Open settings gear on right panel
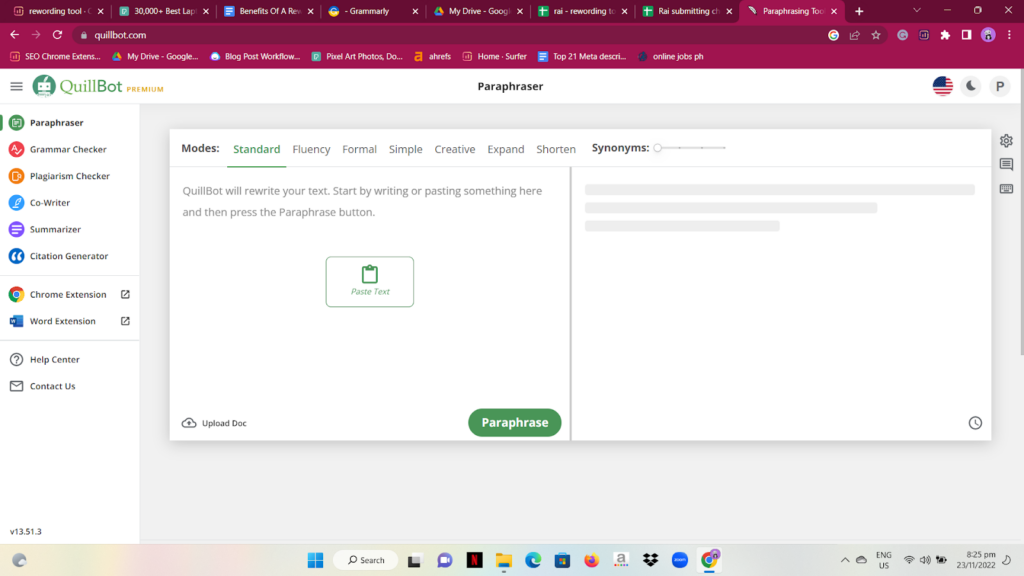 (1006, 141)
